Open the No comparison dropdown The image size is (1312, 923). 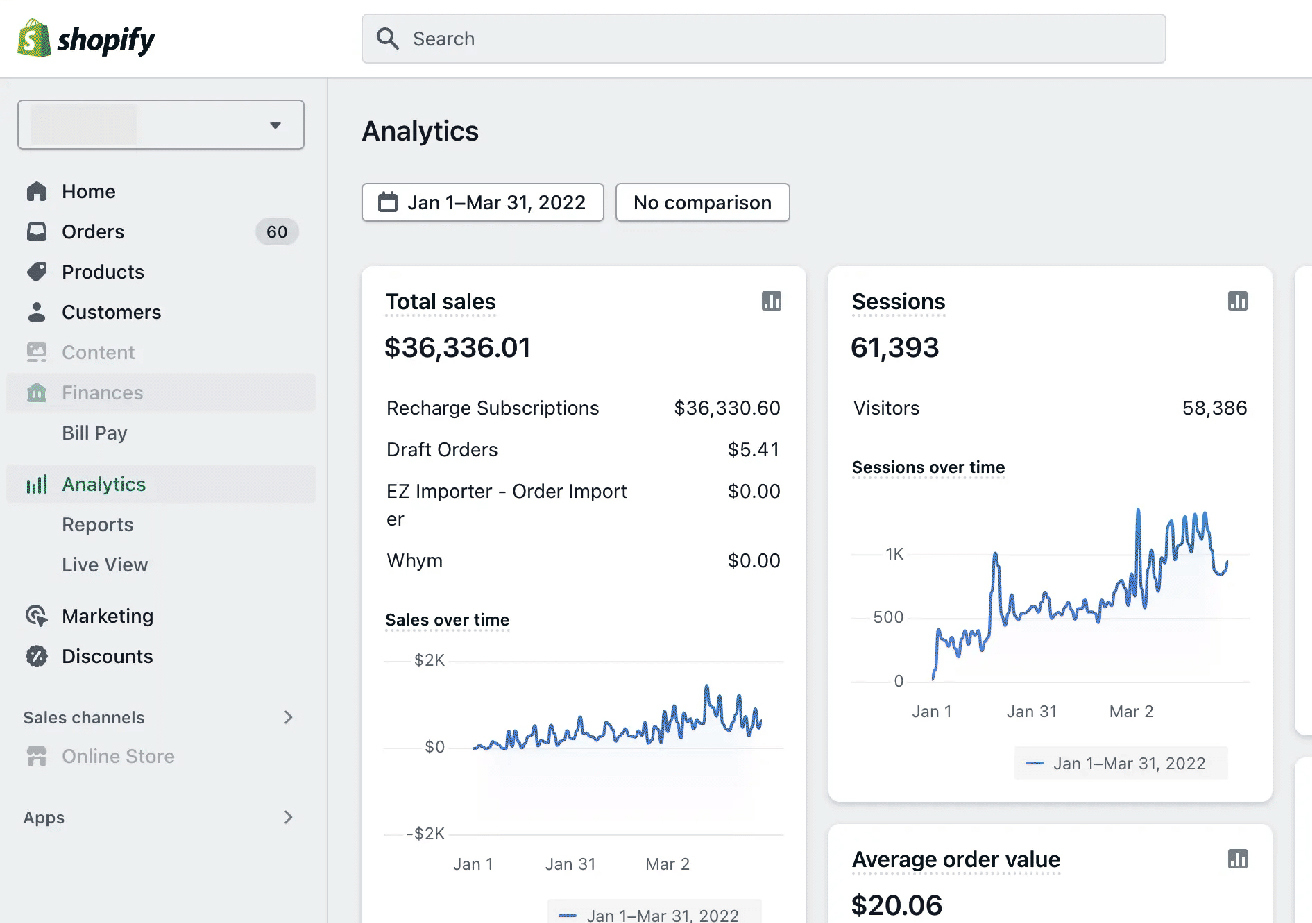click(703, 202)
